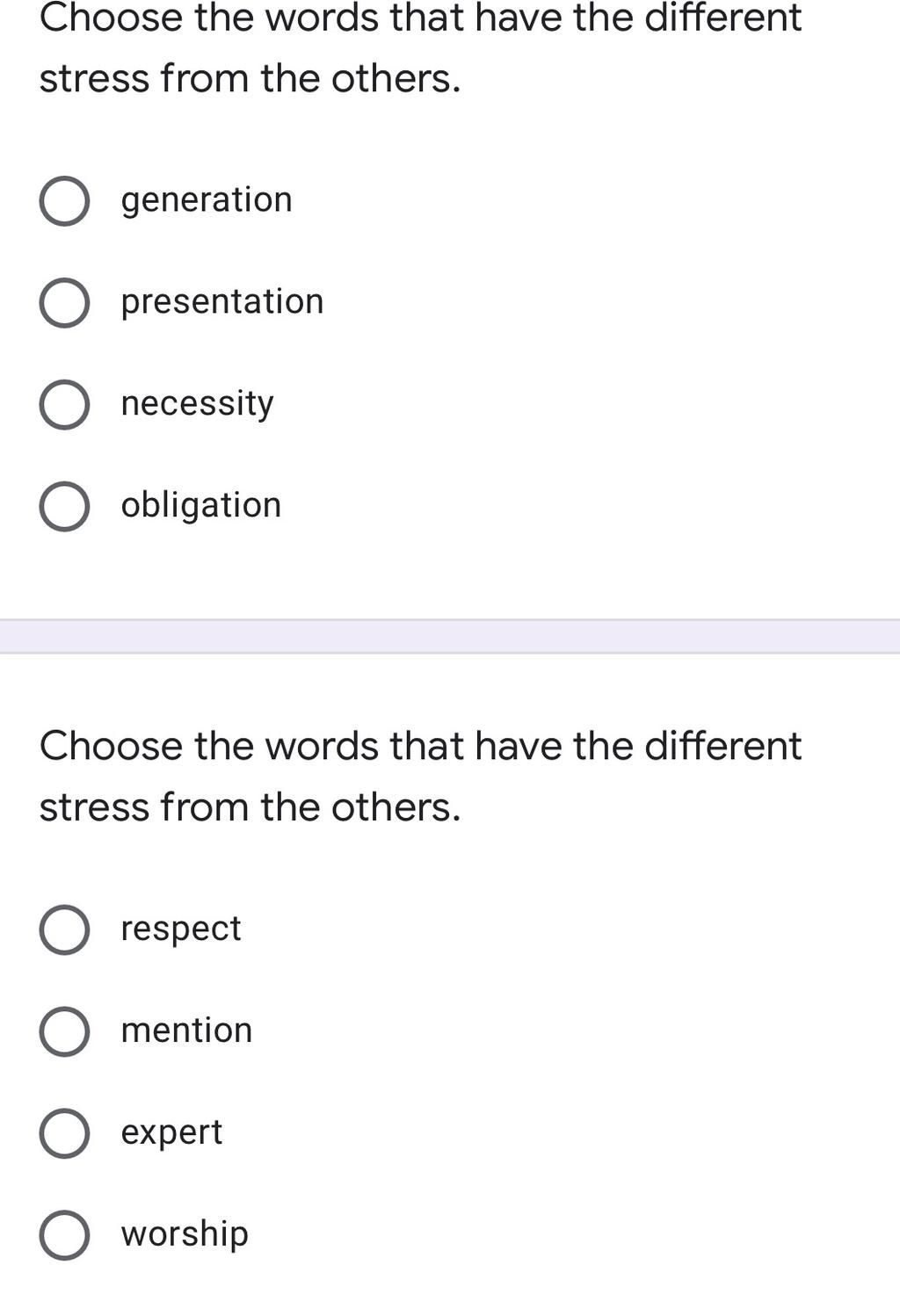900x1316 pixels.
Task: Choose the 'necessity' radio circle
Action: click(x=64, y=405)
